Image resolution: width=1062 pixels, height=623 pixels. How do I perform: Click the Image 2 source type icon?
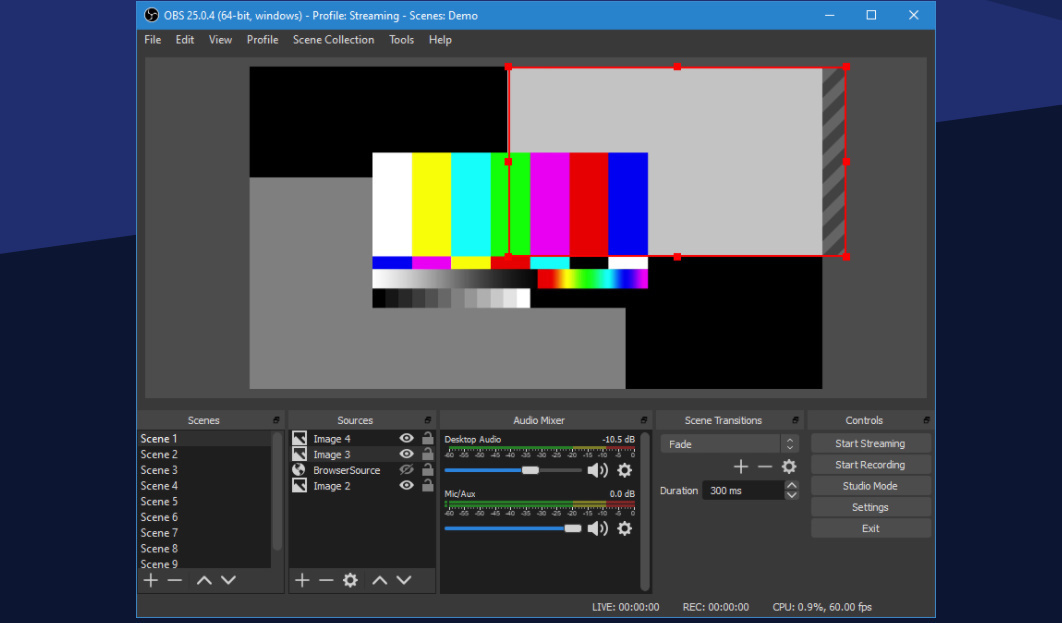pos(299,486)
